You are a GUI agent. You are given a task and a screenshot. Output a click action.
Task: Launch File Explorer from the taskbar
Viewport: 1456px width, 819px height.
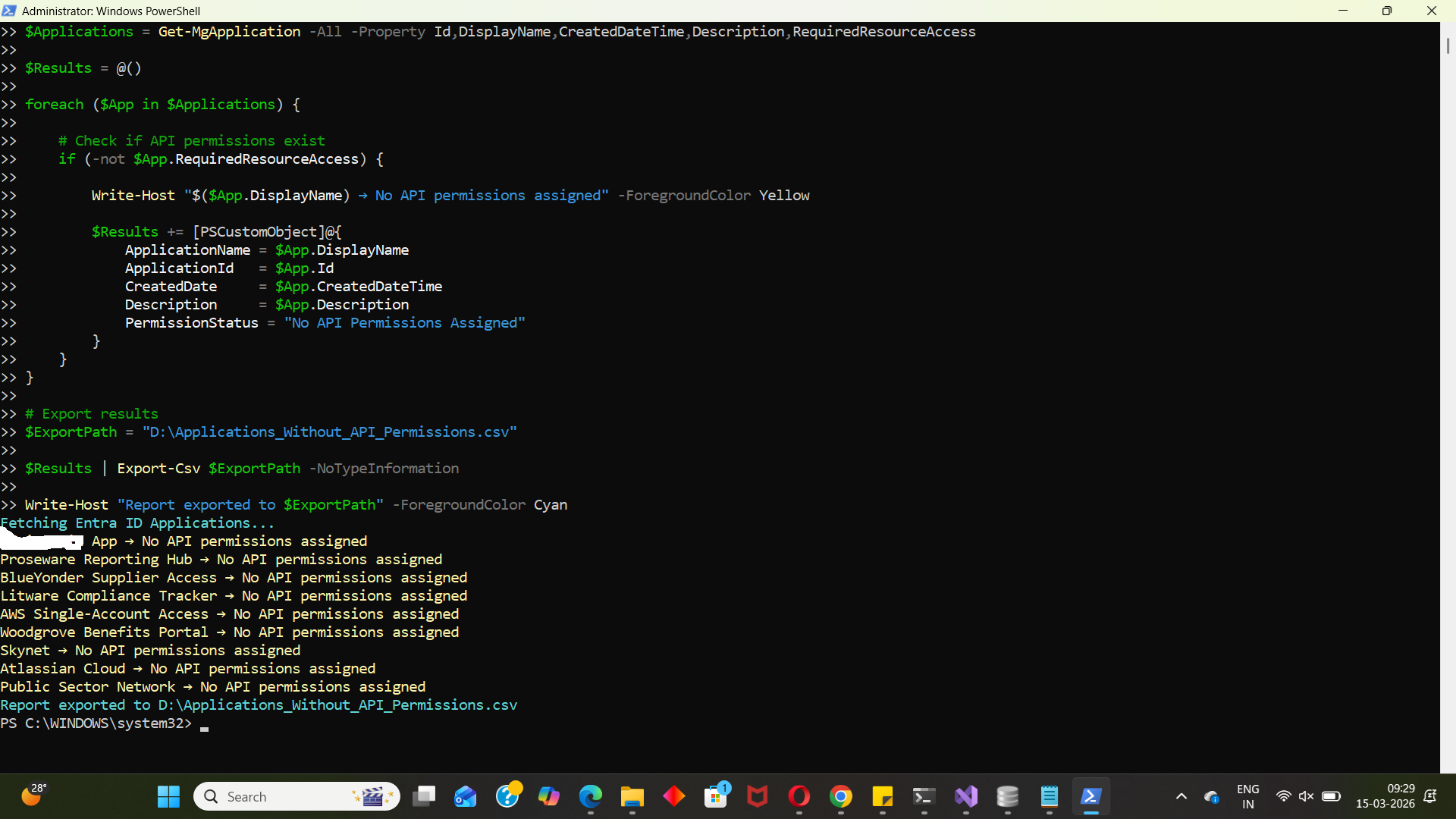pos(632,796)
